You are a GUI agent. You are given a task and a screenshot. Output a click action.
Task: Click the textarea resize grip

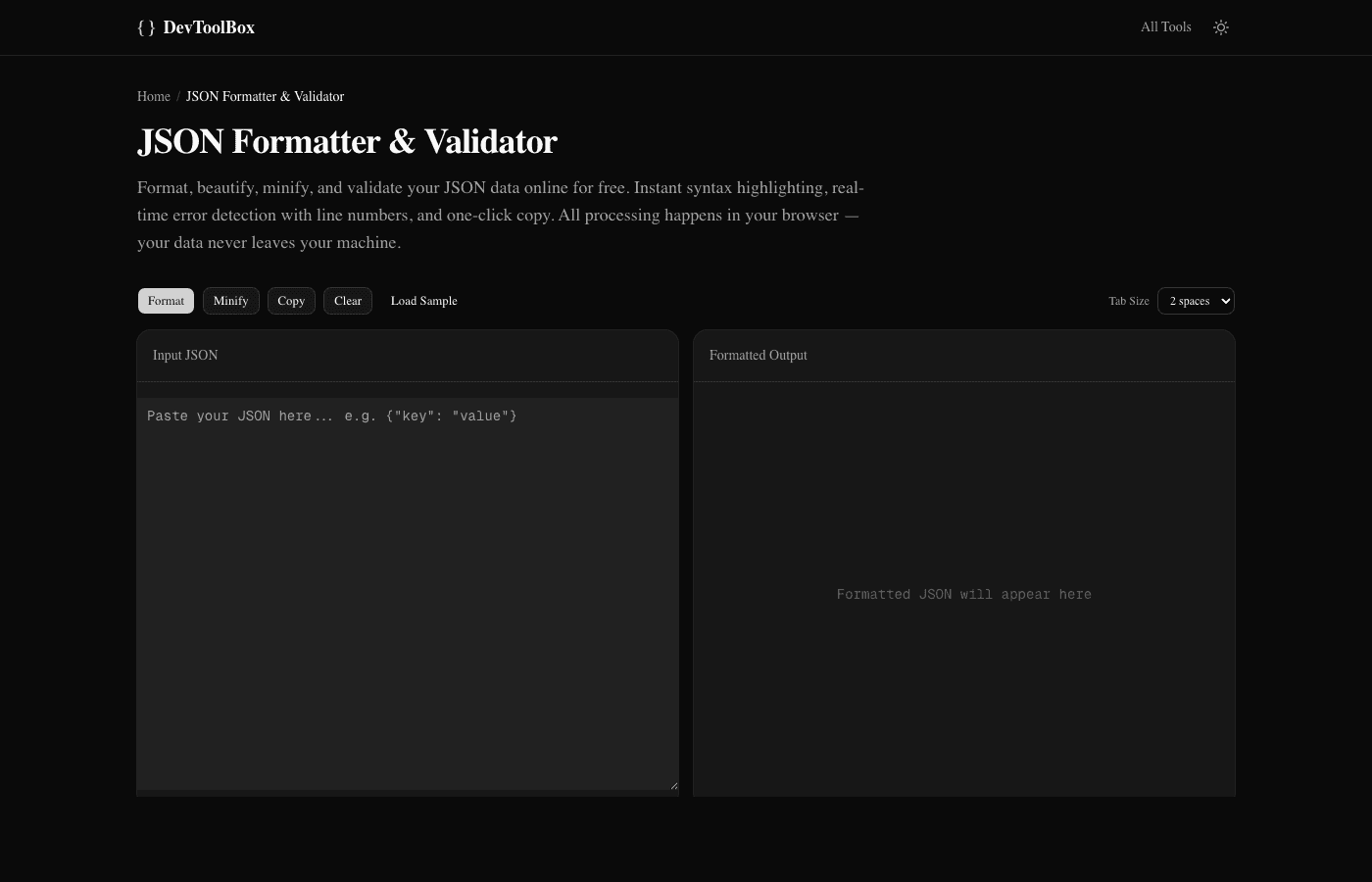coord(674,783)
